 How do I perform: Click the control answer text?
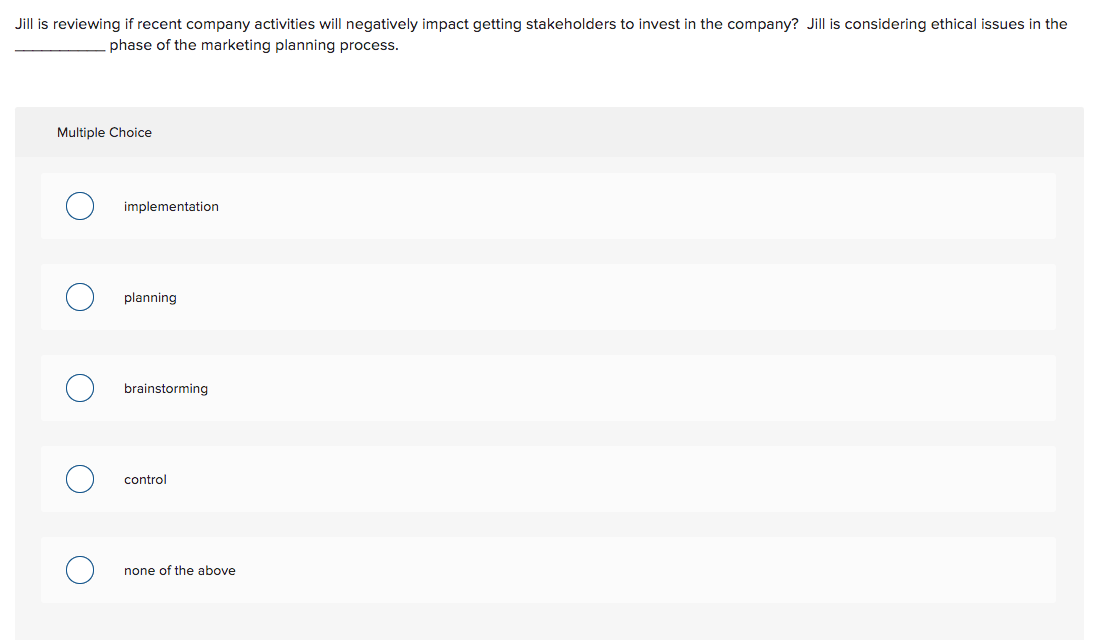(145, 479)
